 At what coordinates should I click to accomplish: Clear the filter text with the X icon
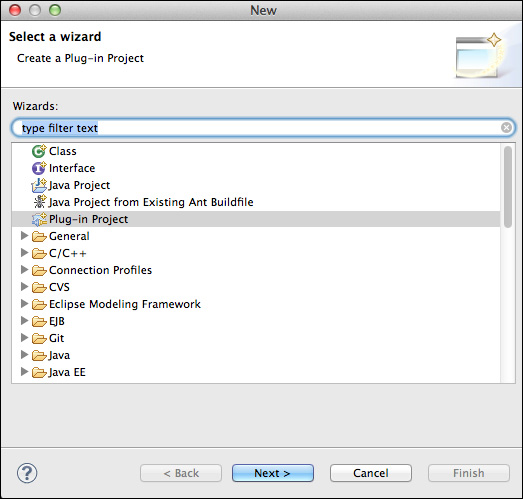pos(506,127)
